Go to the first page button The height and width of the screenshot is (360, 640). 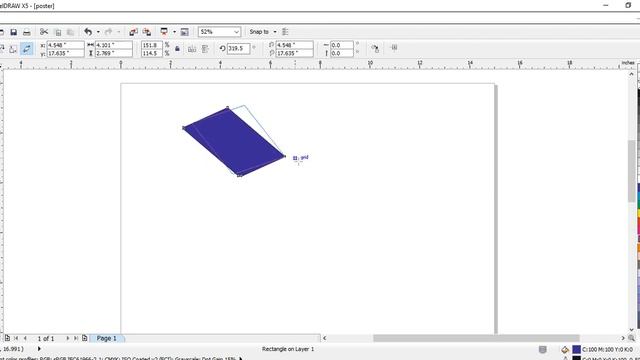16,338
